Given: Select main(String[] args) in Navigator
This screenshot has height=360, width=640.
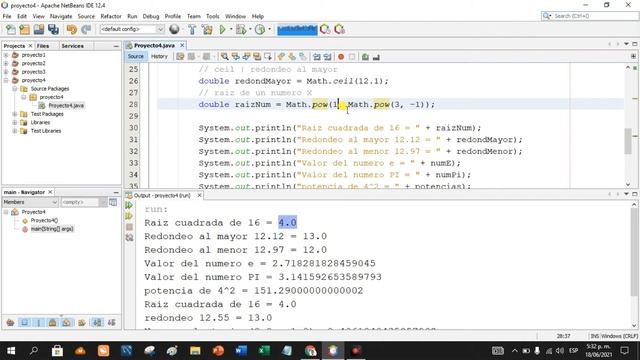Looking at the screenshot, I should (52, 229).
